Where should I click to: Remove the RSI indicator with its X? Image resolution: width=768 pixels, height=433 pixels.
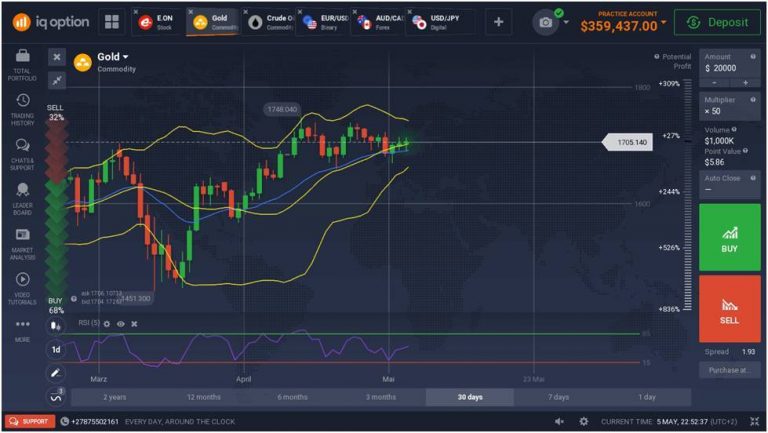134,324
